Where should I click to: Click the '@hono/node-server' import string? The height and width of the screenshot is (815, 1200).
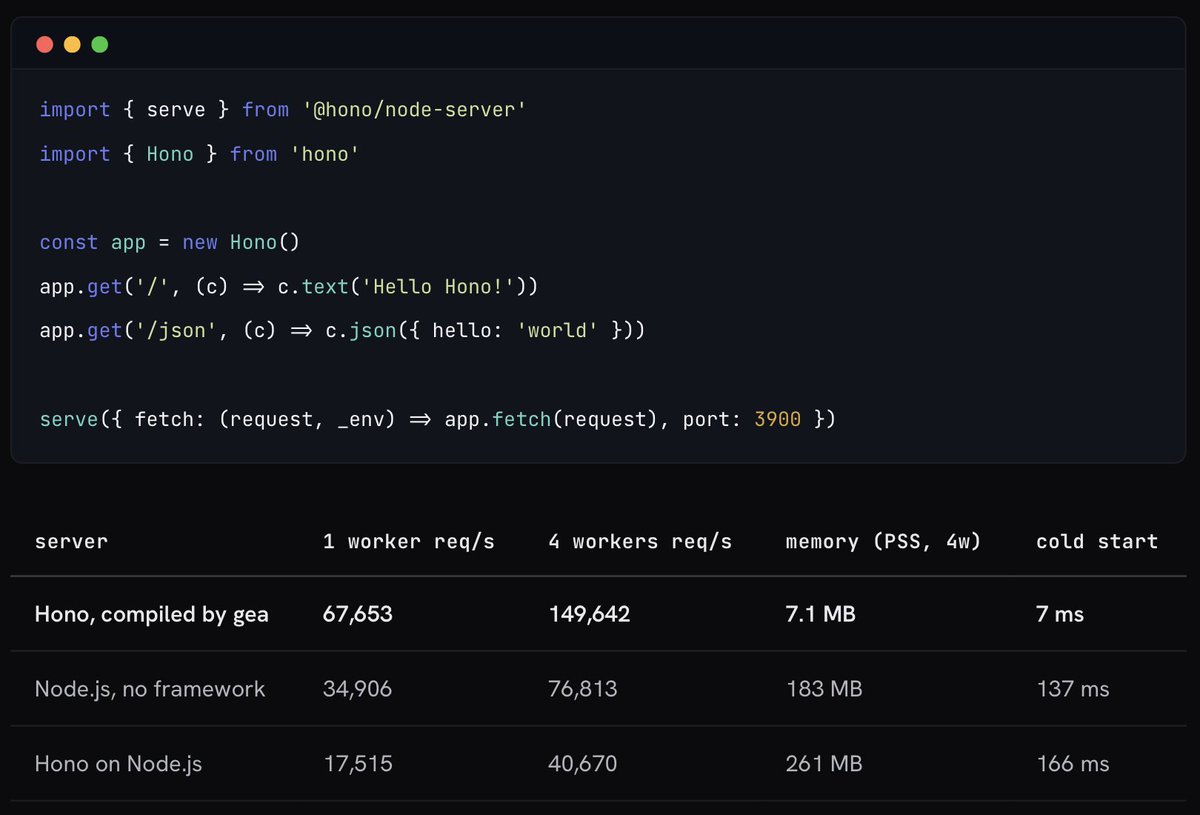414,110
